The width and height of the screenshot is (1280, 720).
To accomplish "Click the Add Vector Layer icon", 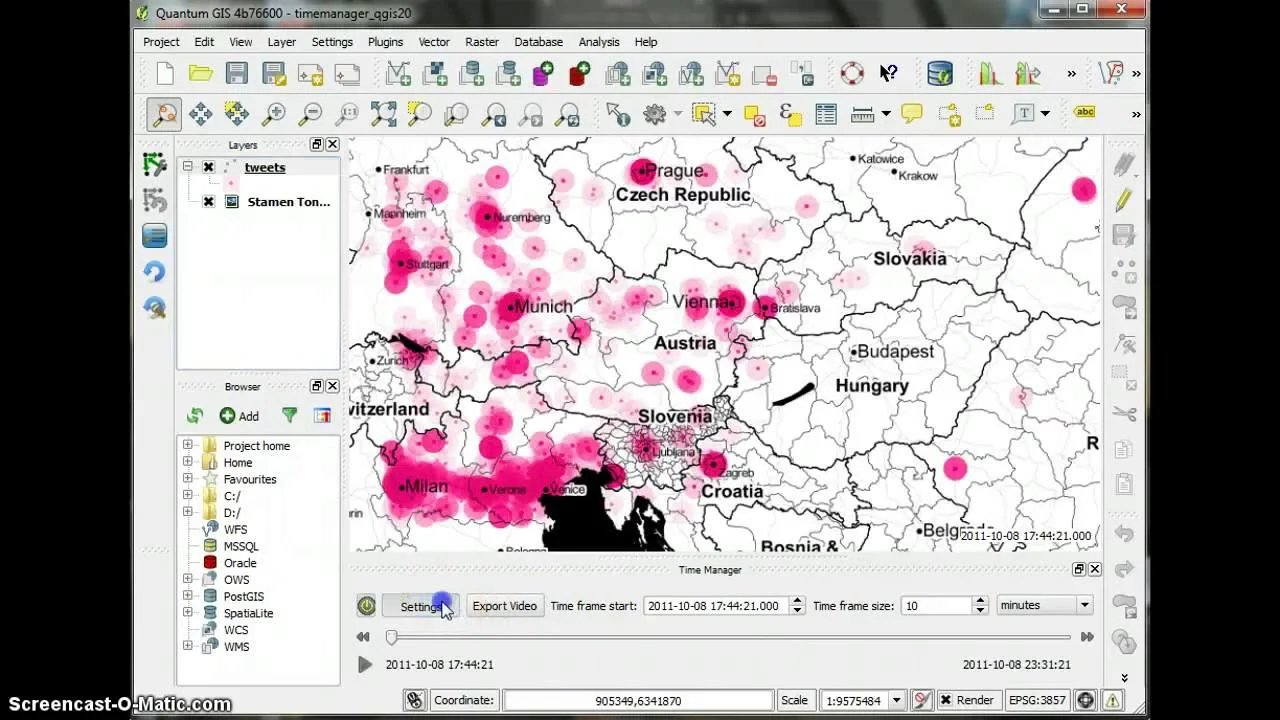I will click(398, 73).
